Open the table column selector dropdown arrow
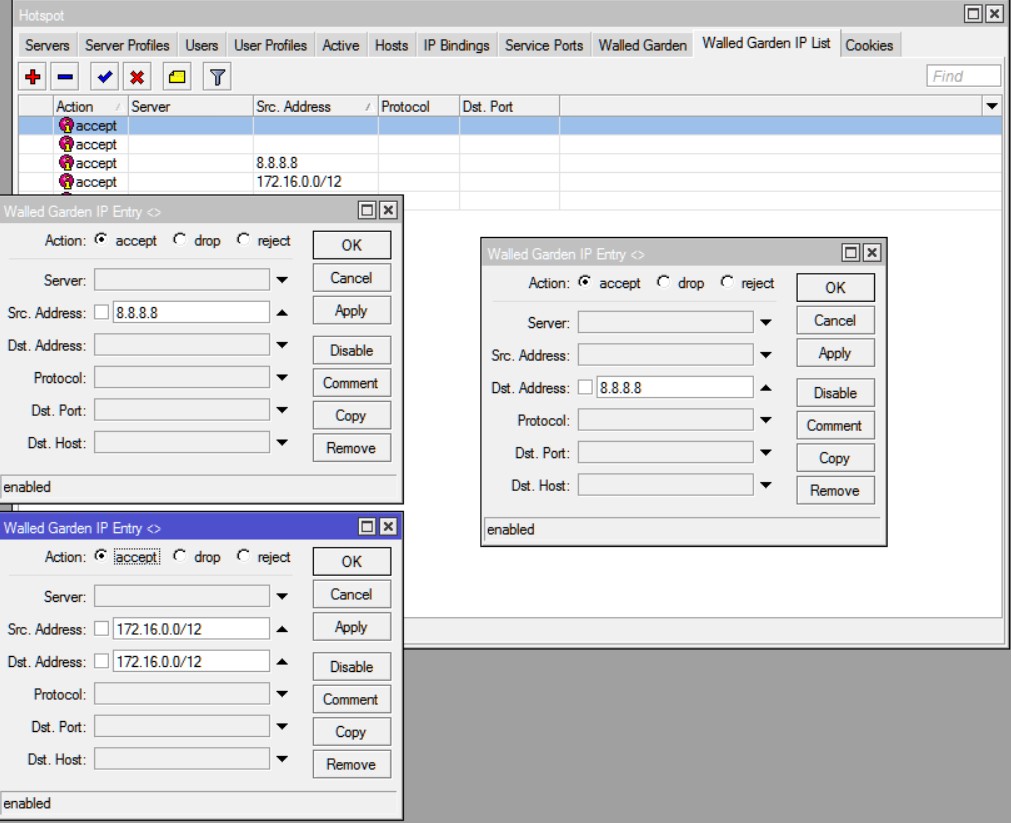This screenshot has width=1011, height=823. click(992, 106)
